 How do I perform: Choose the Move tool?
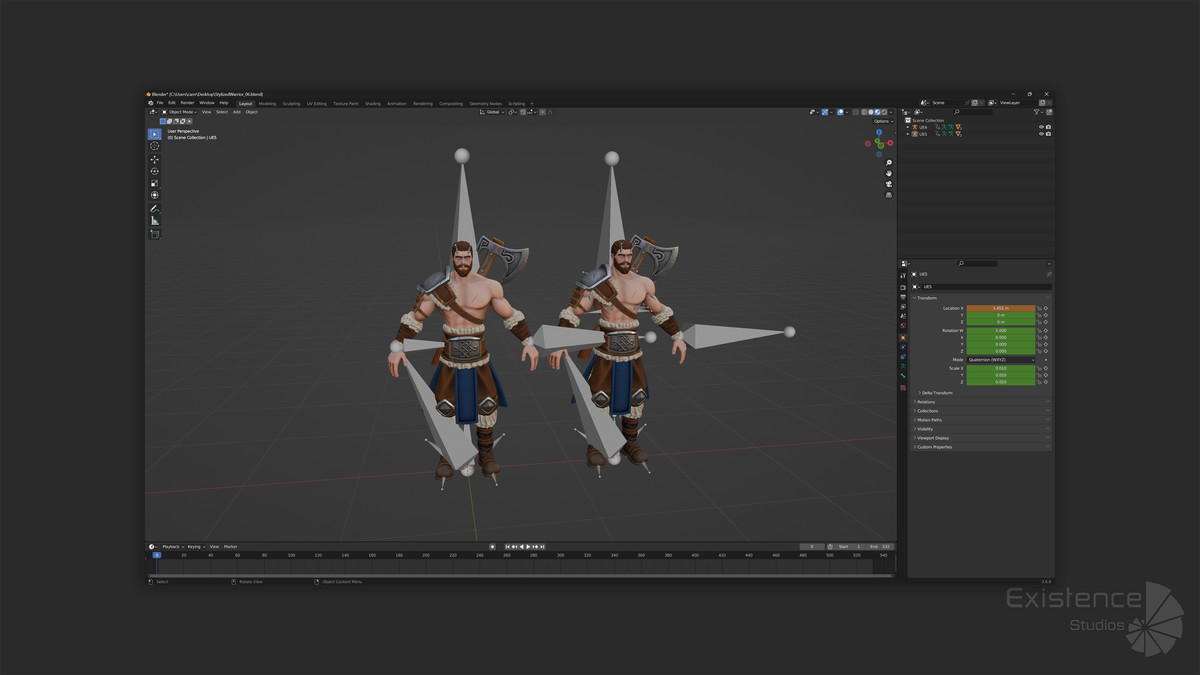coord(154,159)
